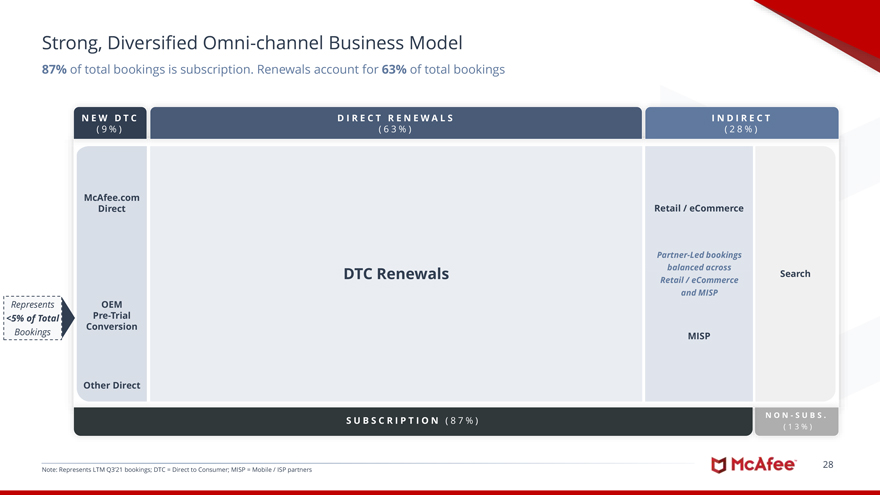Click the 'NEW DTC (9%)' header box
Screen dimensions: 880x495
(110, 123)
